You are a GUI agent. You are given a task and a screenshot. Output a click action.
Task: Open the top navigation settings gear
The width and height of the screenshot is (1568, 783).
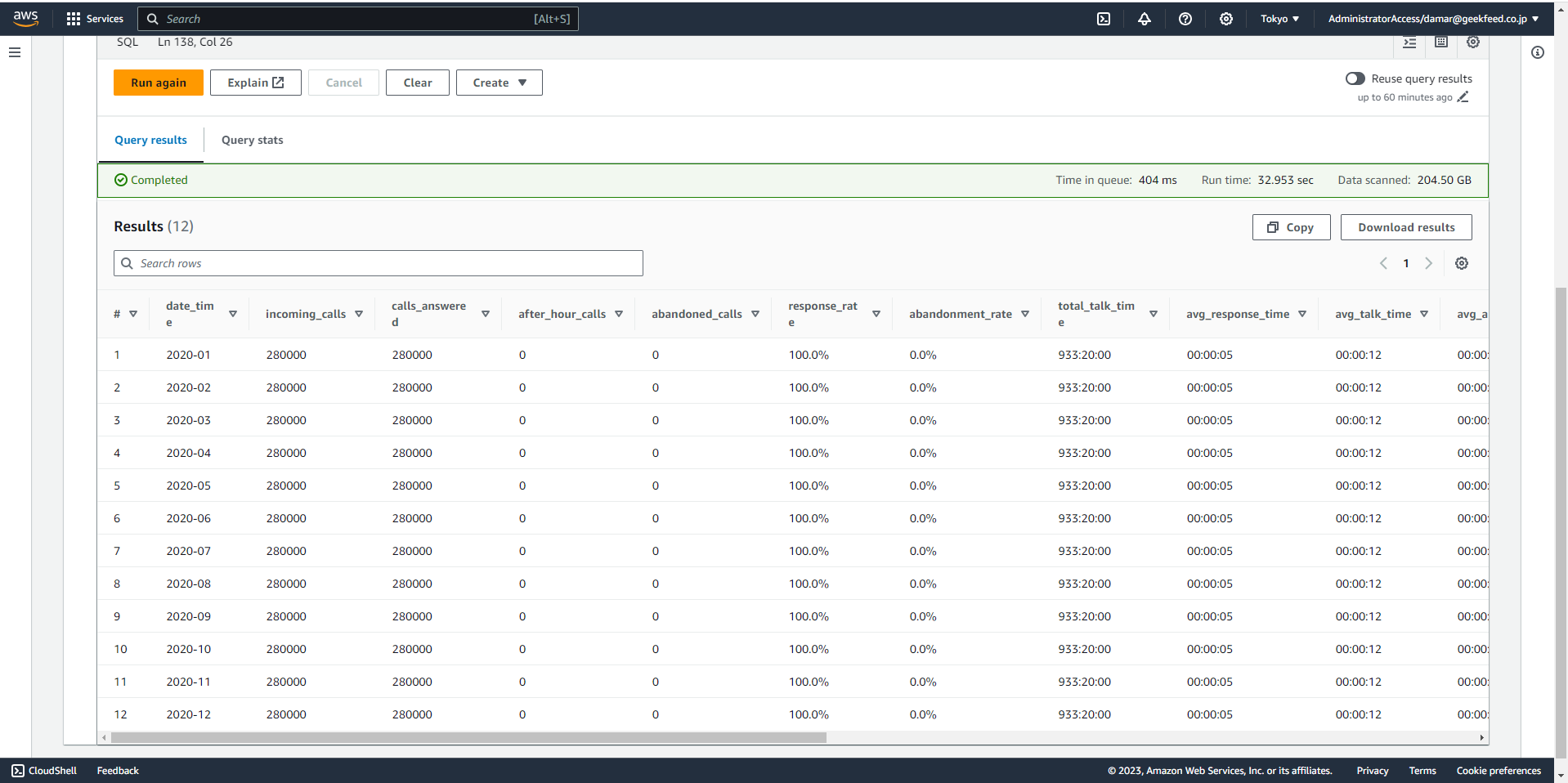[1225, 19]
